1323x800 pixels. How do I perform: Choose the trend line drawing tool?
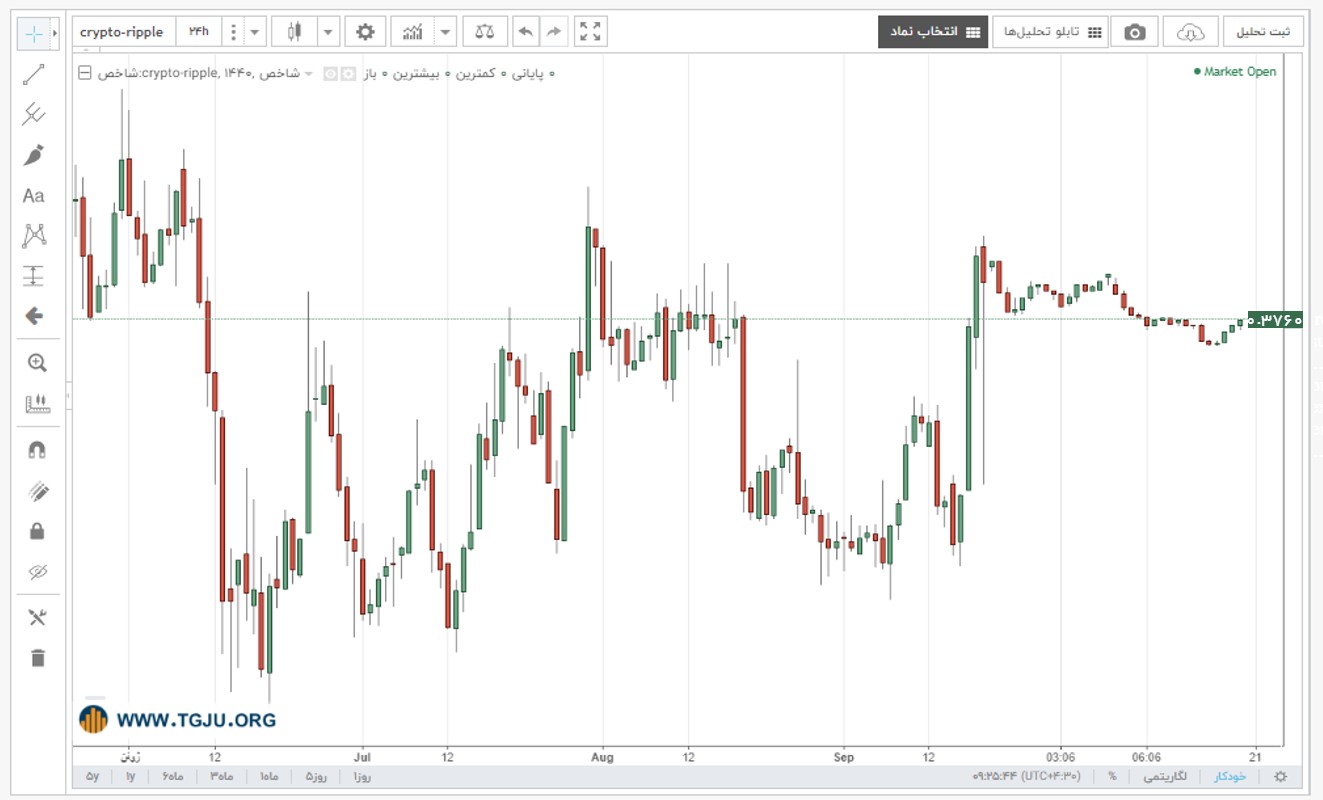coord(34,75)
